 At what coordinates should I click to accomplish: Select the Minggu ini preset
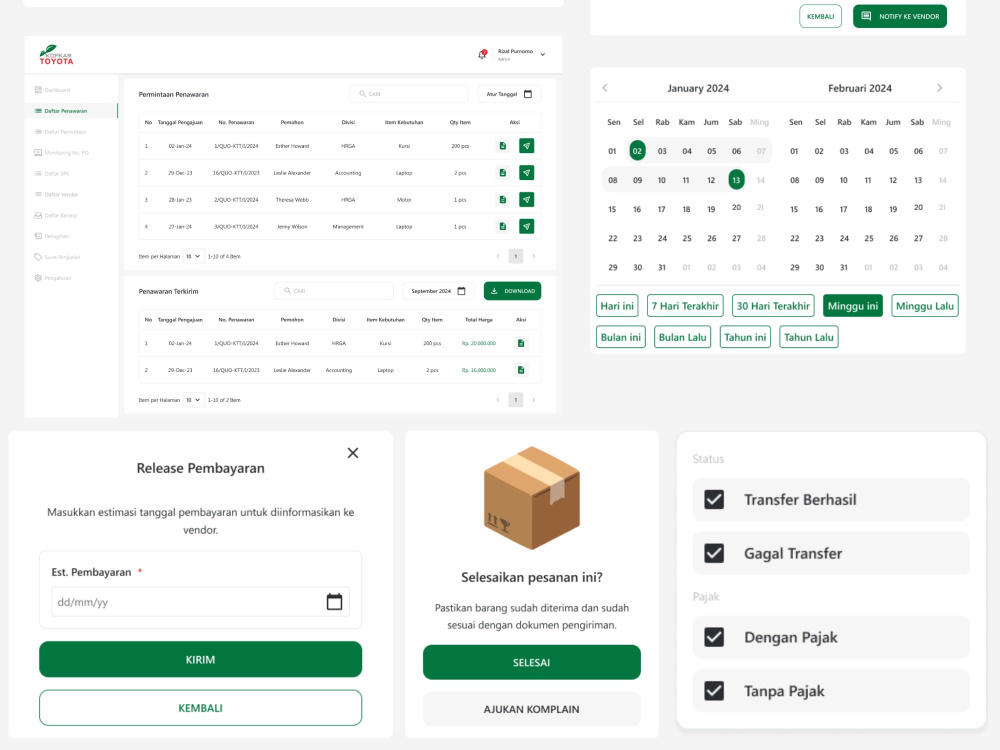click(x=853, y=306)
